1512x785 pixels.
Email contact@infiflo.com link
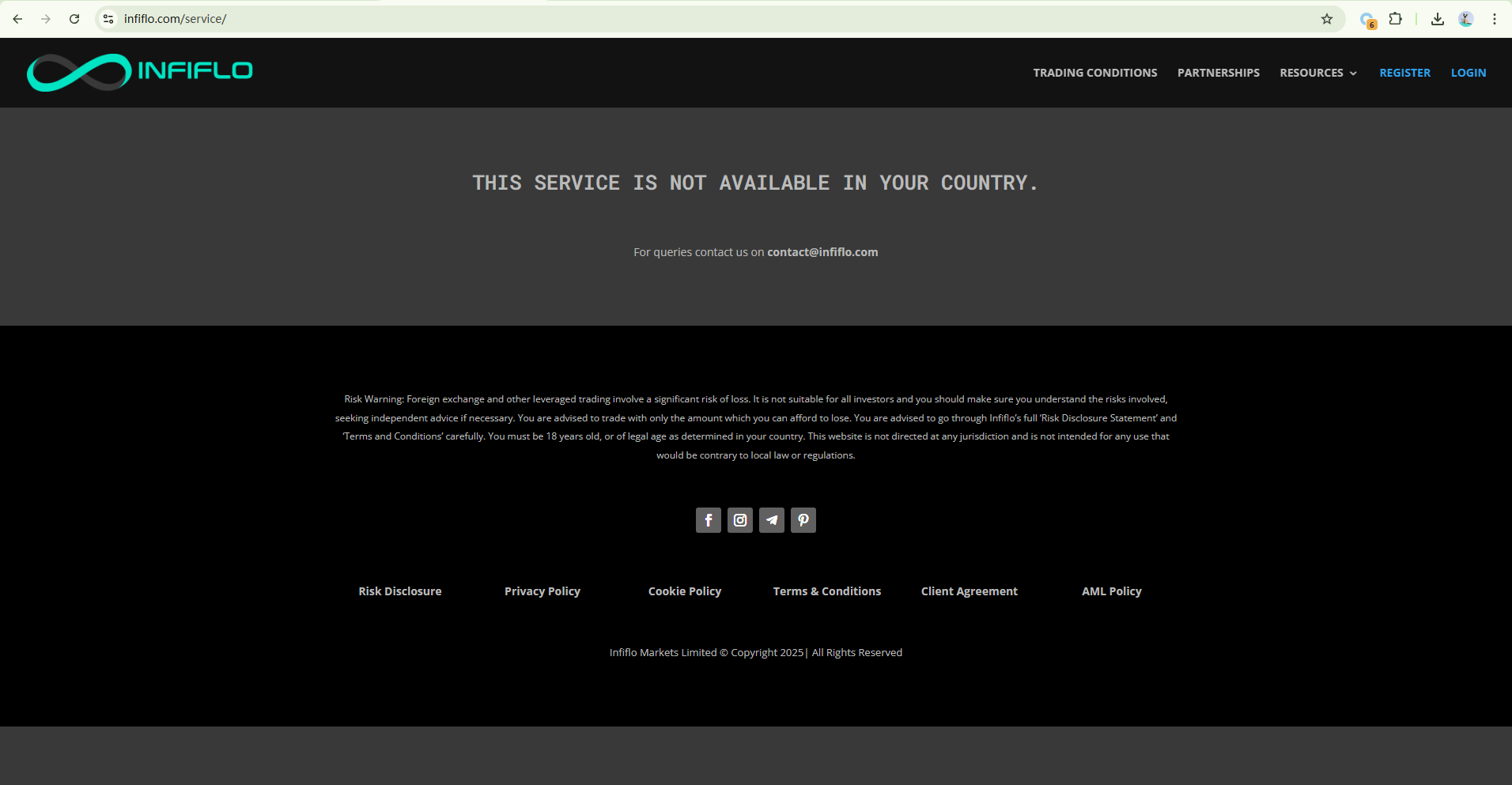[x=822, y=252]
